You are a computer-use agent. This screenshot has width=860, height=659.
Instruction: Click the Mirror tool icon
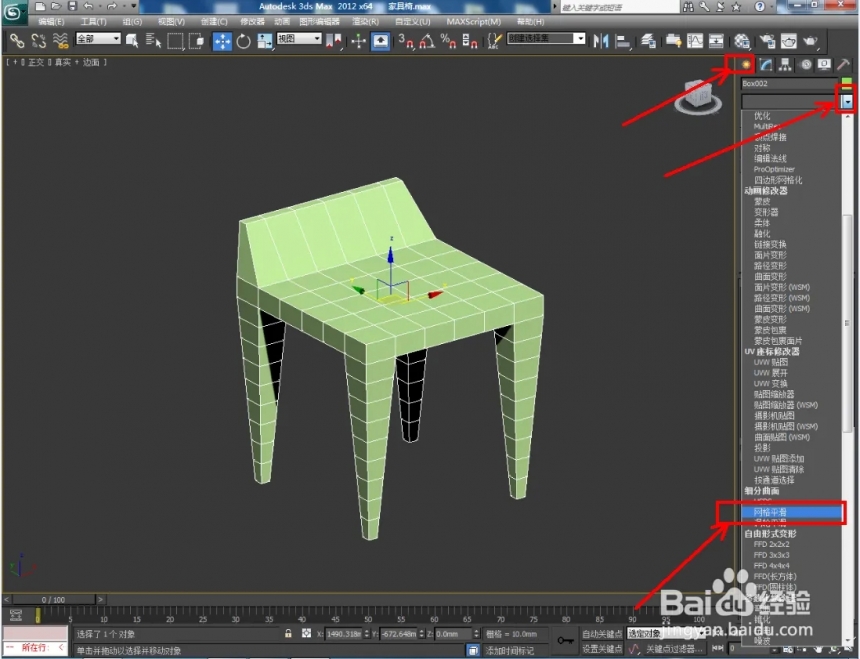[x=601, y=41]
